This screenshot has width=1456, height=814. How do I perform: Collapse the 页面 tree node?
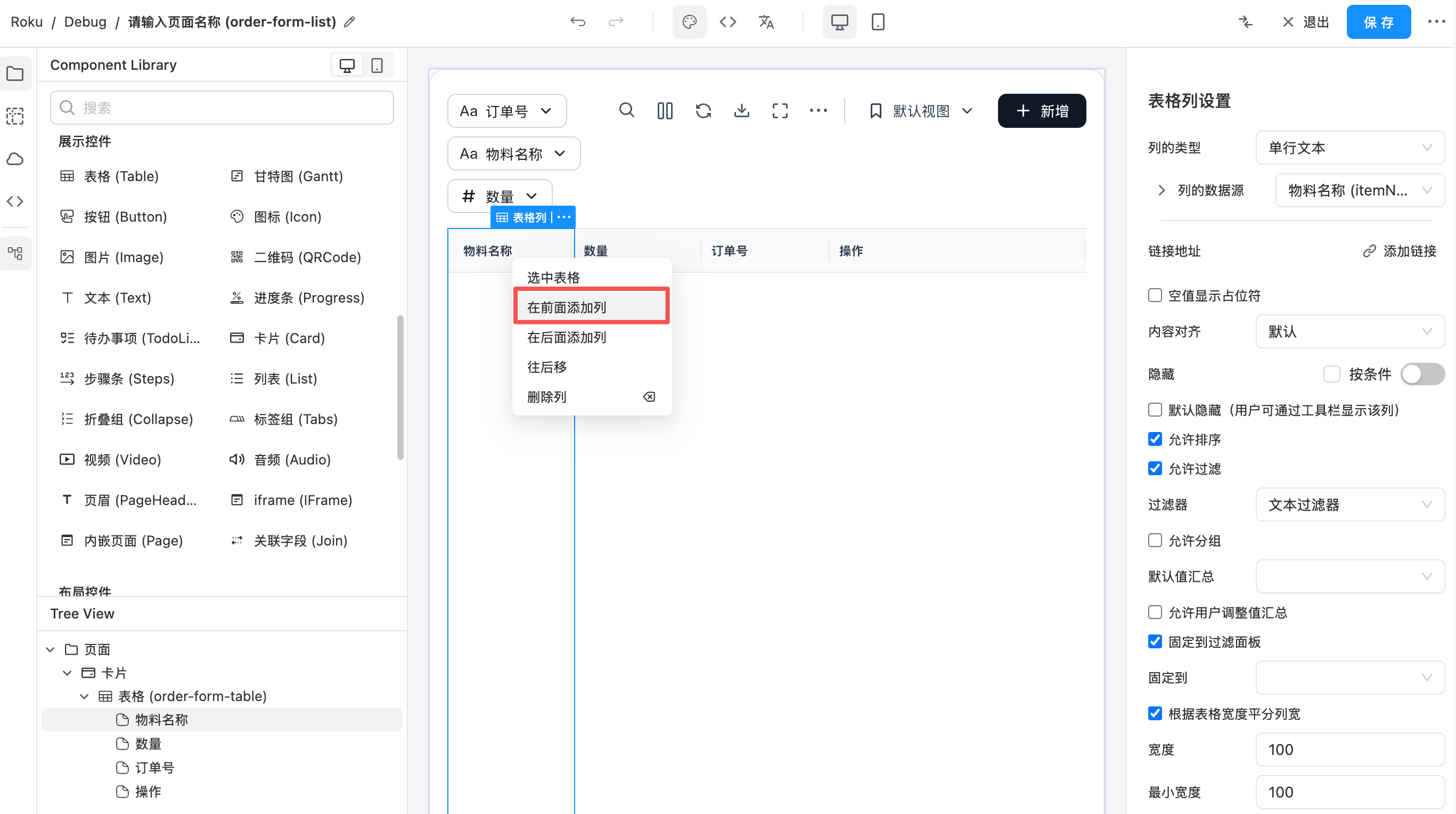(x=50, y=649)
